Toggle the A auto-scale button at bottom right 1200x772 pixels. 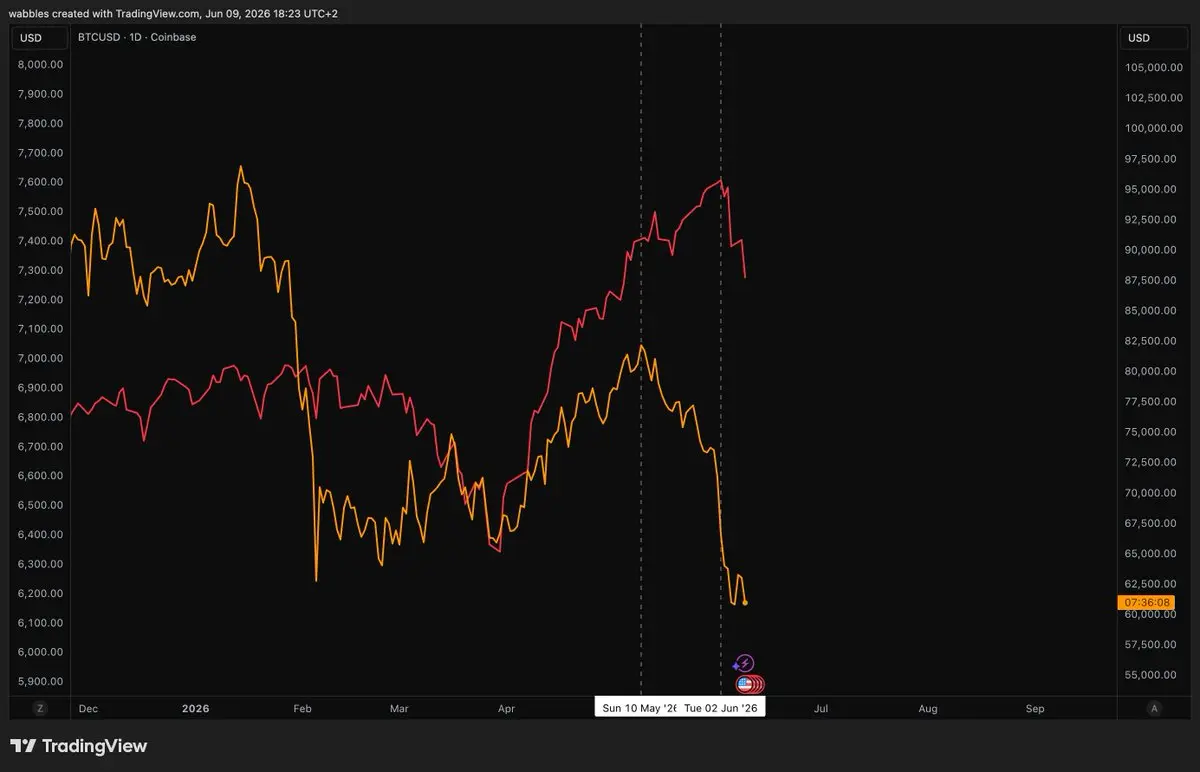tap(1155, 709)
